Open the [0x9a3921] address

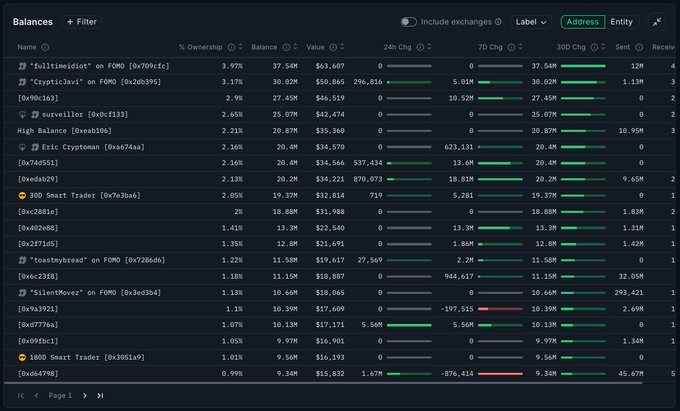(38, 309)
